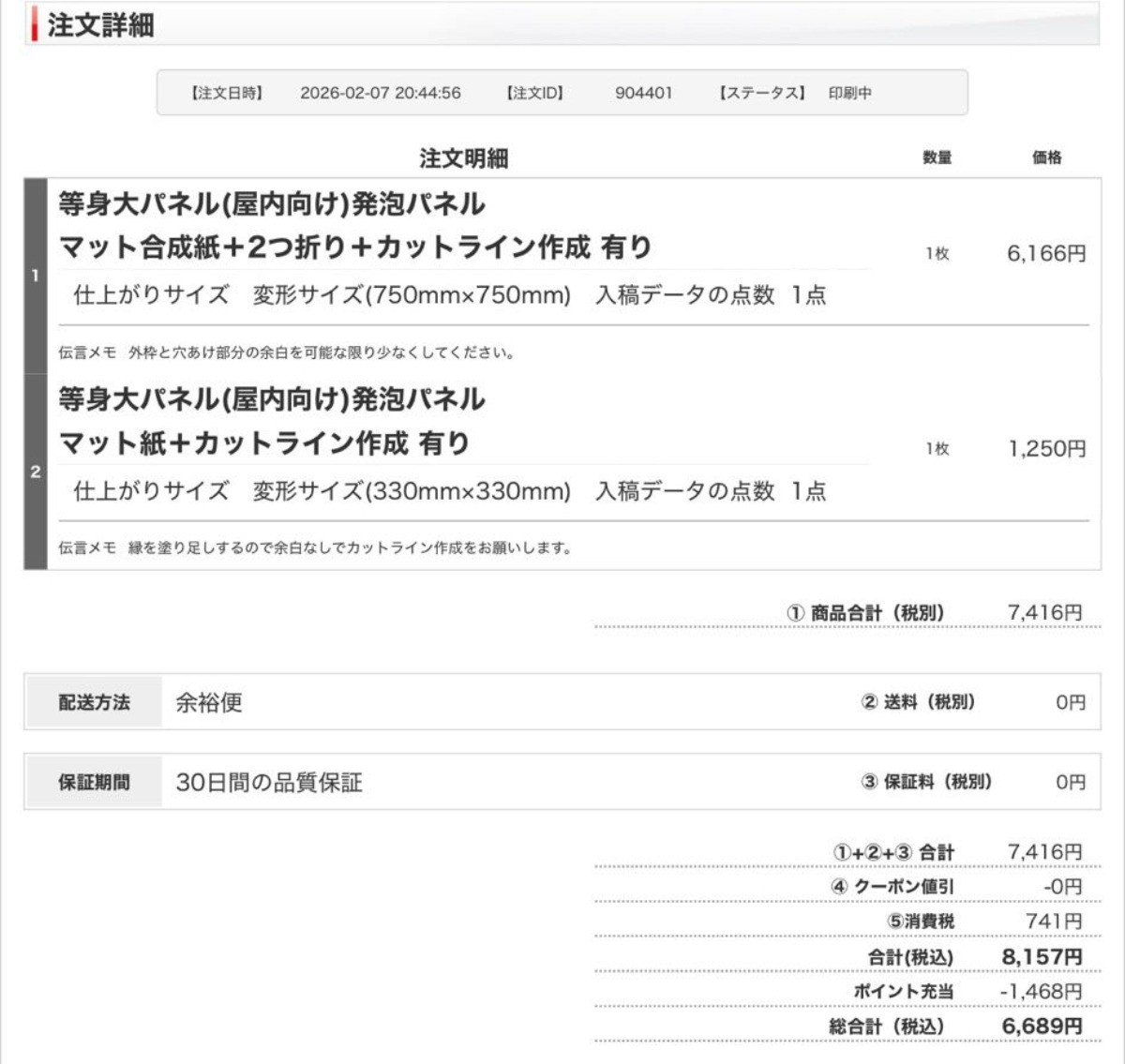Image resolution: width=1125 pixels, height=1064 pixels.
Task: Click the 30日間の品質保証 warranty text
Action: click(x=269, y=782)
